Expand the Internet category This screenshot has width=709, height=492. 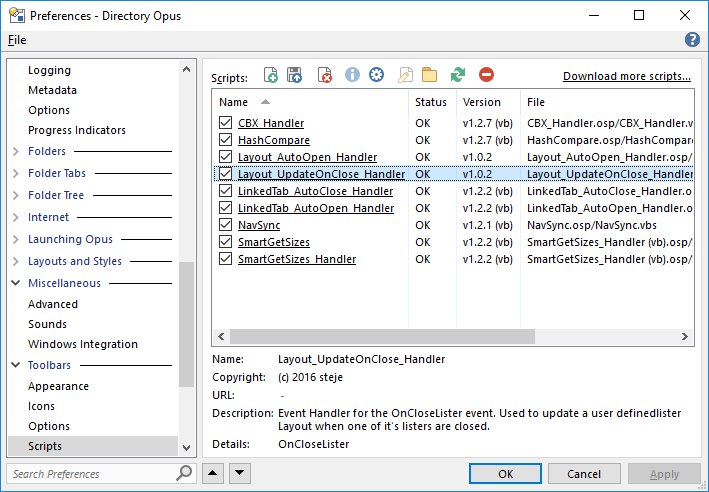pos(16,217)
